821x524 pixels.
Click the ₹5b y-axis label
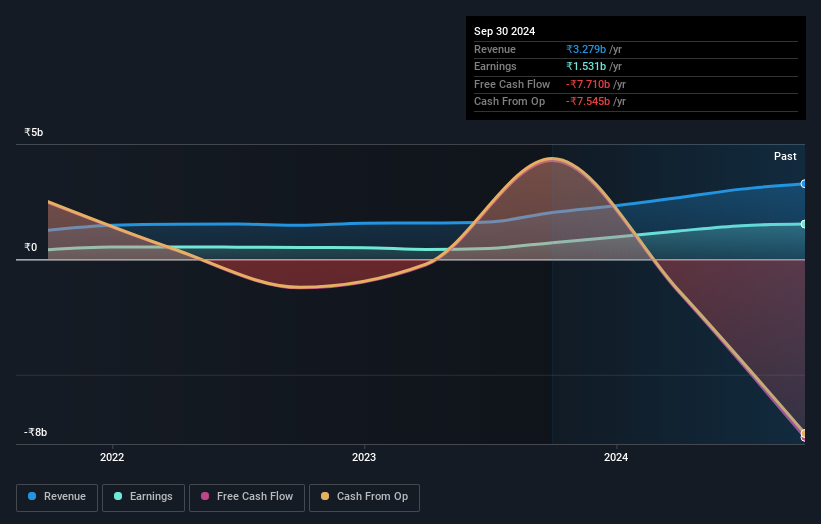[34, 132]
